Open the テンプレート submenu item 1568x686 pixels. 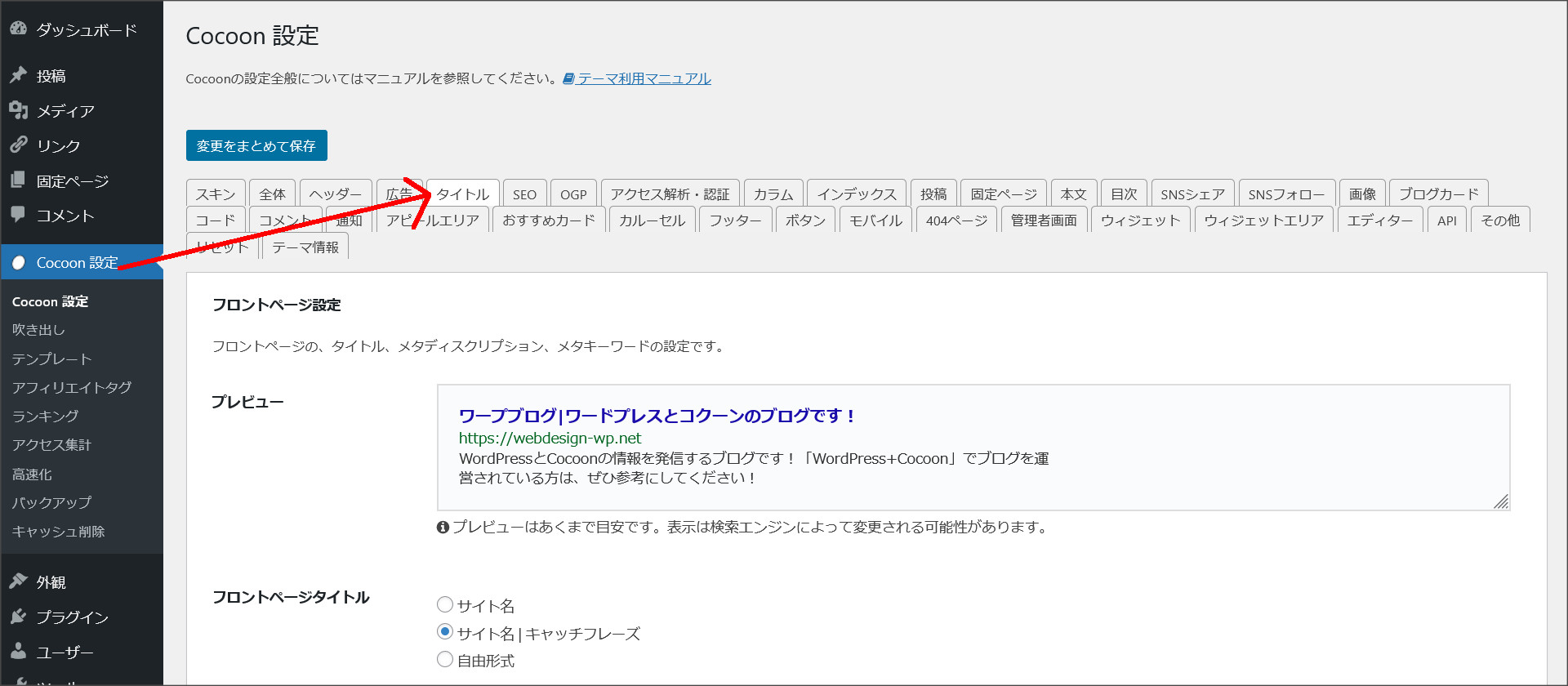(x=51, y=359)
